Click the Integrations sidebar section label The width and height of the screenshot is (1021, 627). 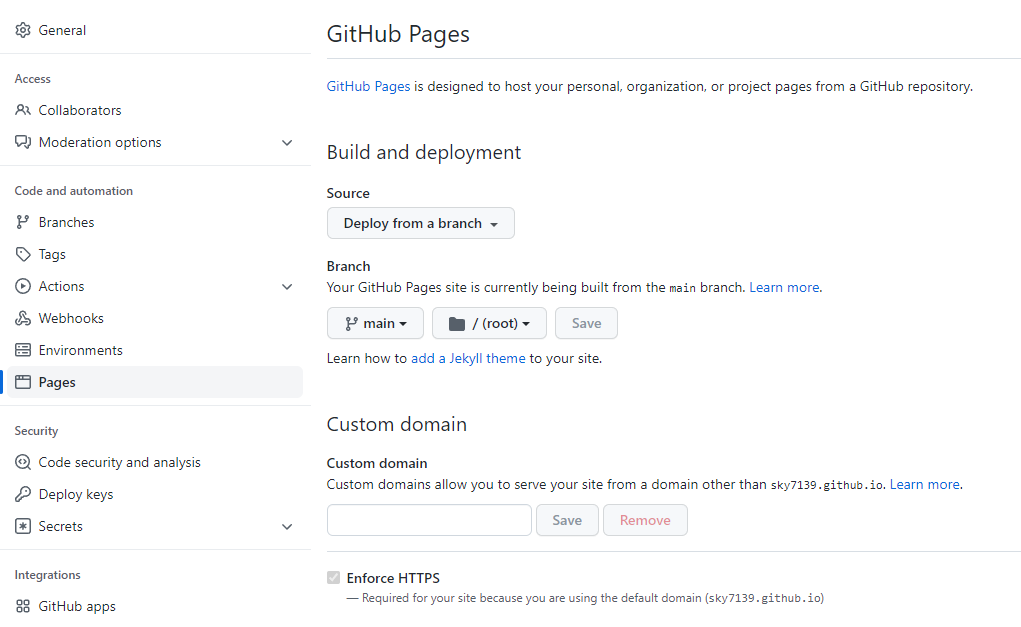[x=48, y=575]
